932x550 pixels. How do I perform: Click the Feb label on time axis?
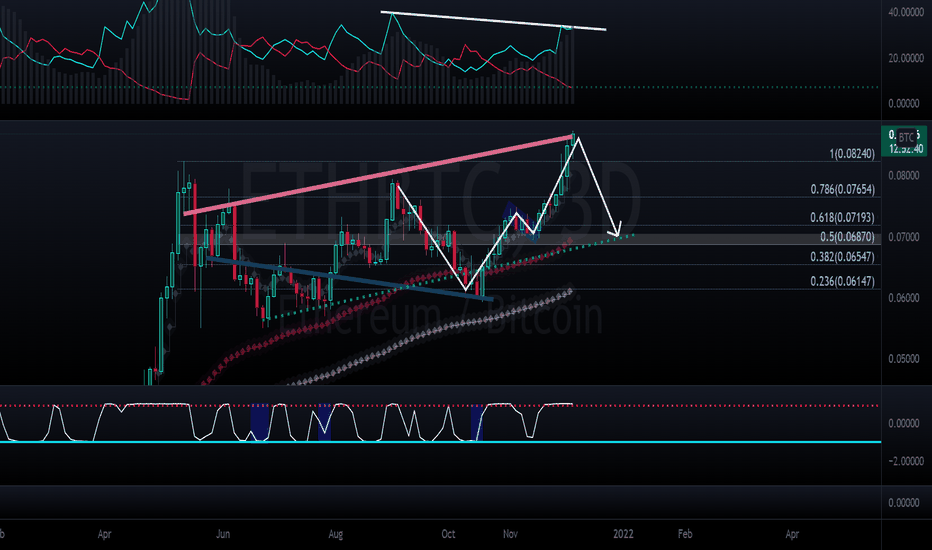coord(685,534)
